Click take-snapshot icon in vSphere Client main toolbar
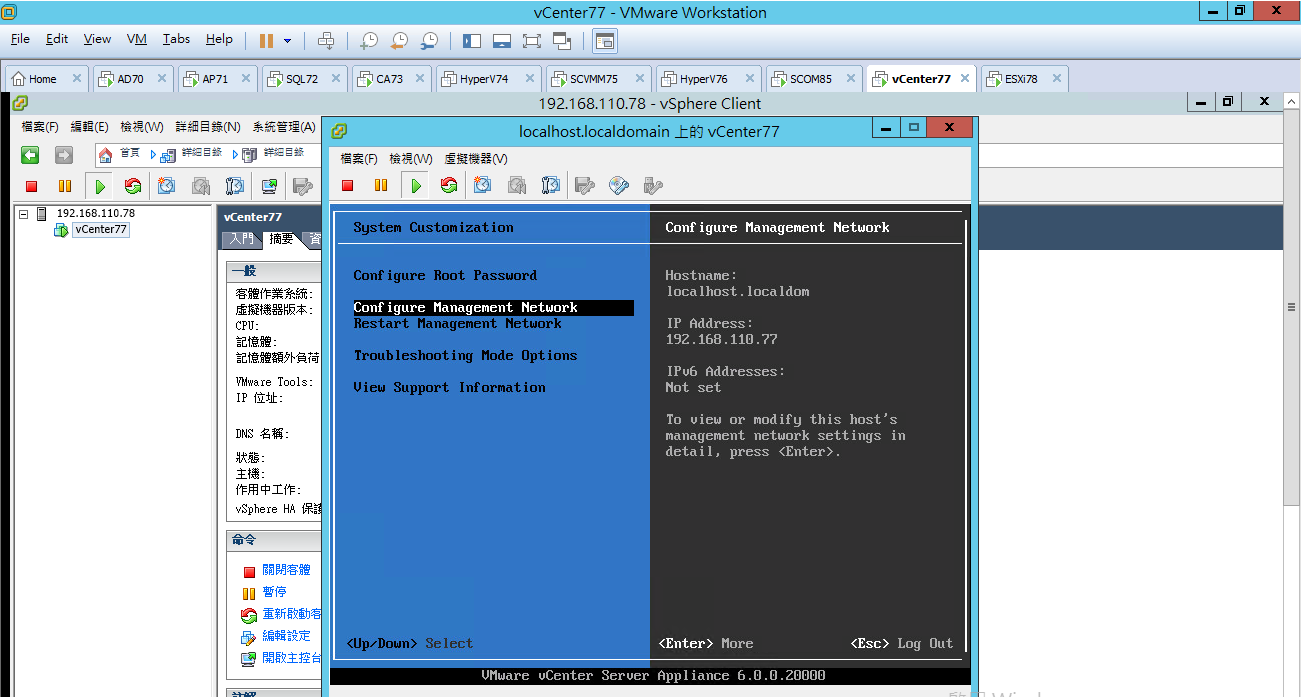 point(167,186)
